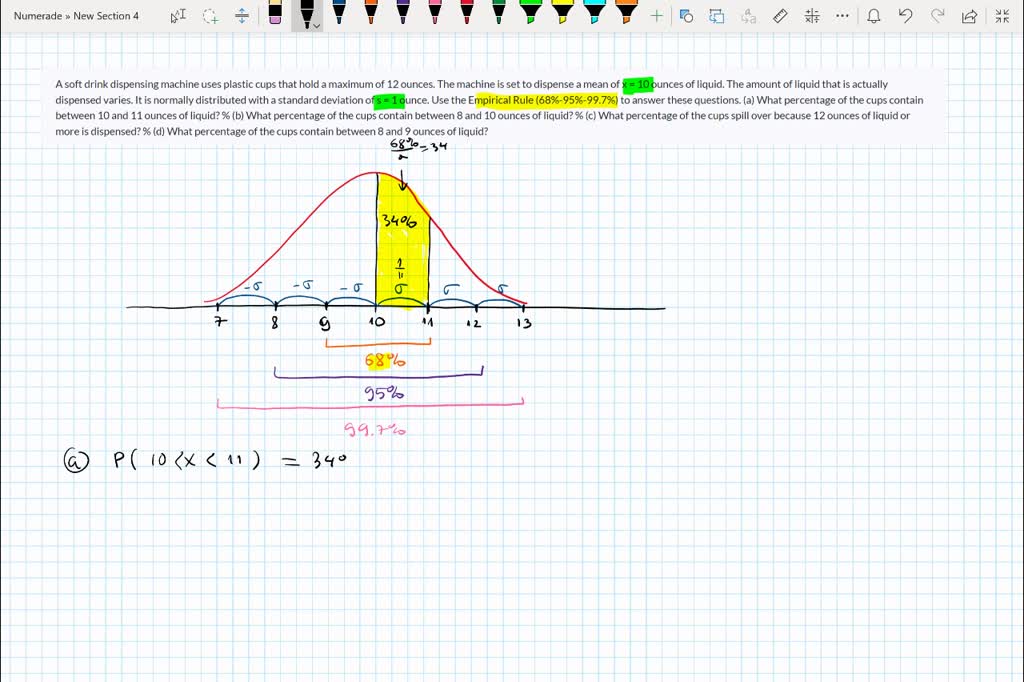This screenshot has height=682, width=1024.
Task: Undo the last ink stroke
Action: point(906,16)
